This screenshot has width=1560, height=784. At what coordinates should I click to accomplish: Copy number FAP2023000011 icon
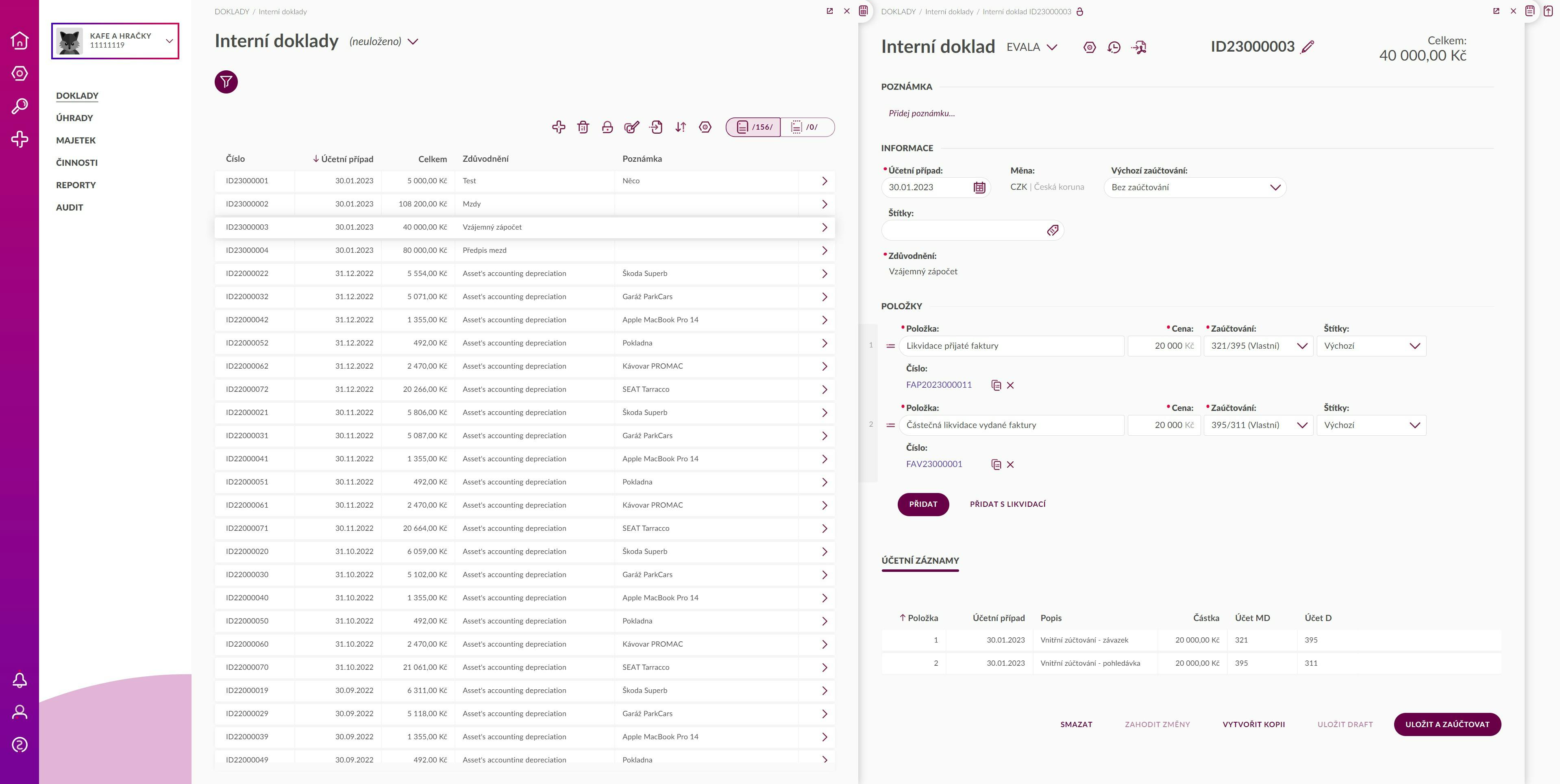[996, 385]
